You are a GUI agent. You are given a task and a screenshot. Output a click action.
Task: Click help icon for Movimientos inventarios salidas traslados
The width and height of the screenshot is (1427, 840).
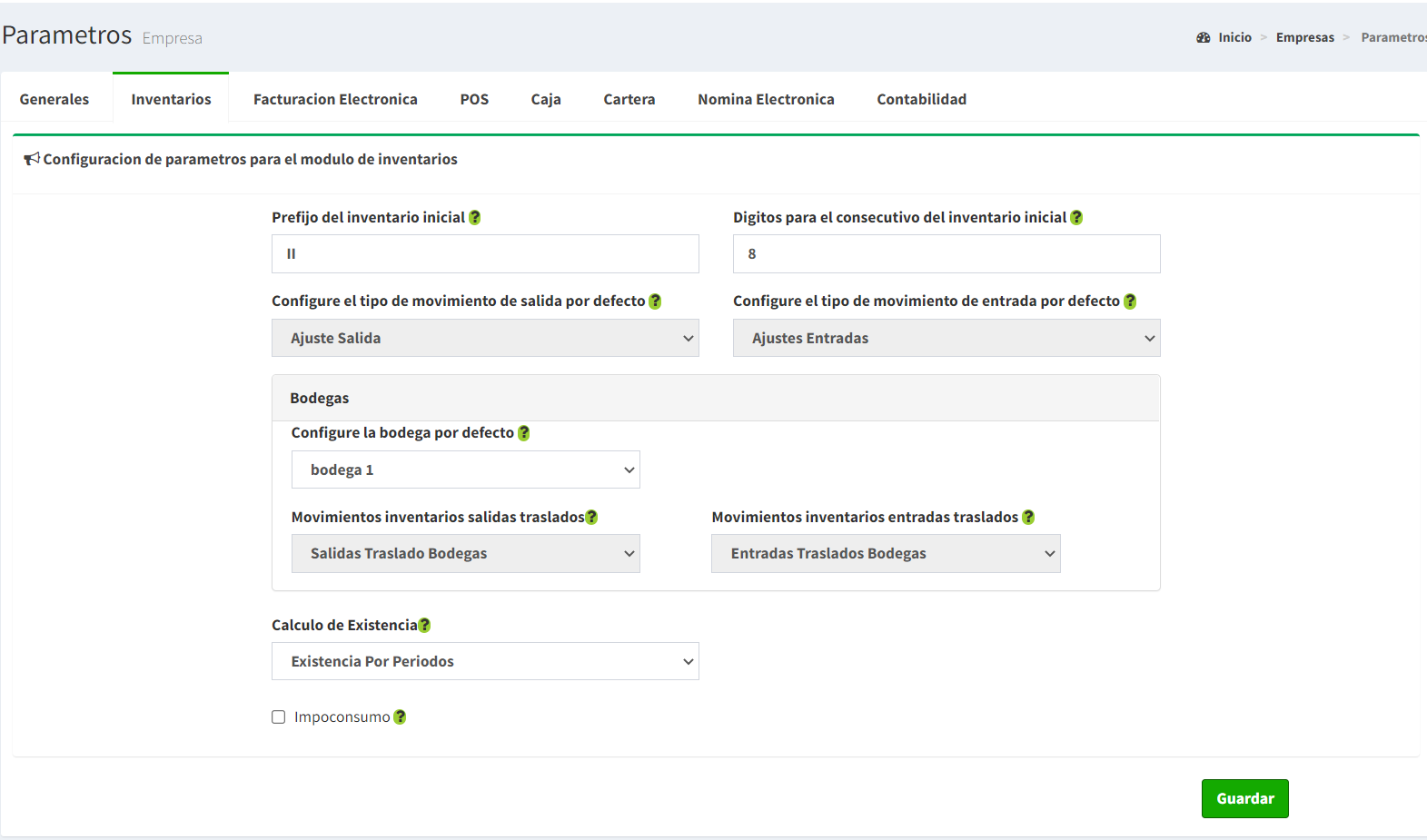591,518
